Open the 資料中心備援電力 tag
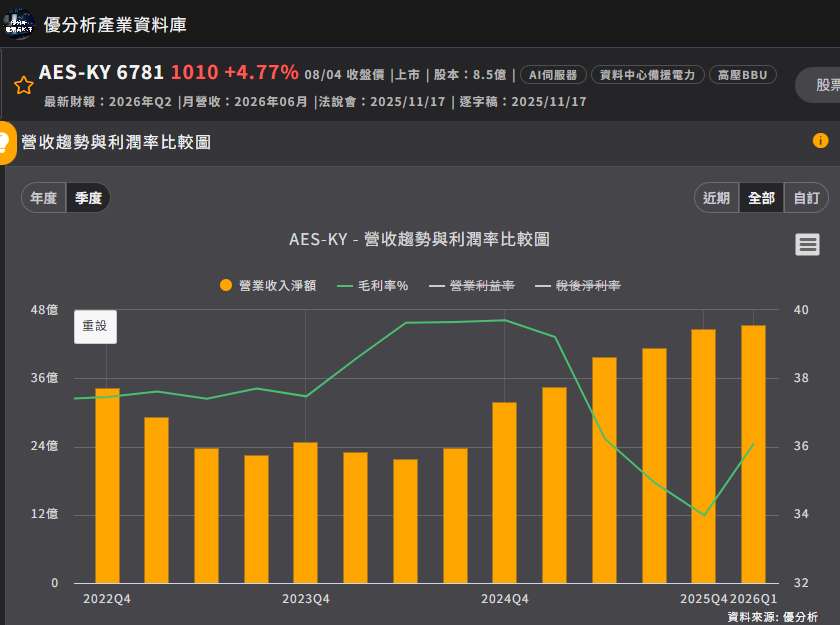Viewport: 840px width, 625px height. coord(648,75)
